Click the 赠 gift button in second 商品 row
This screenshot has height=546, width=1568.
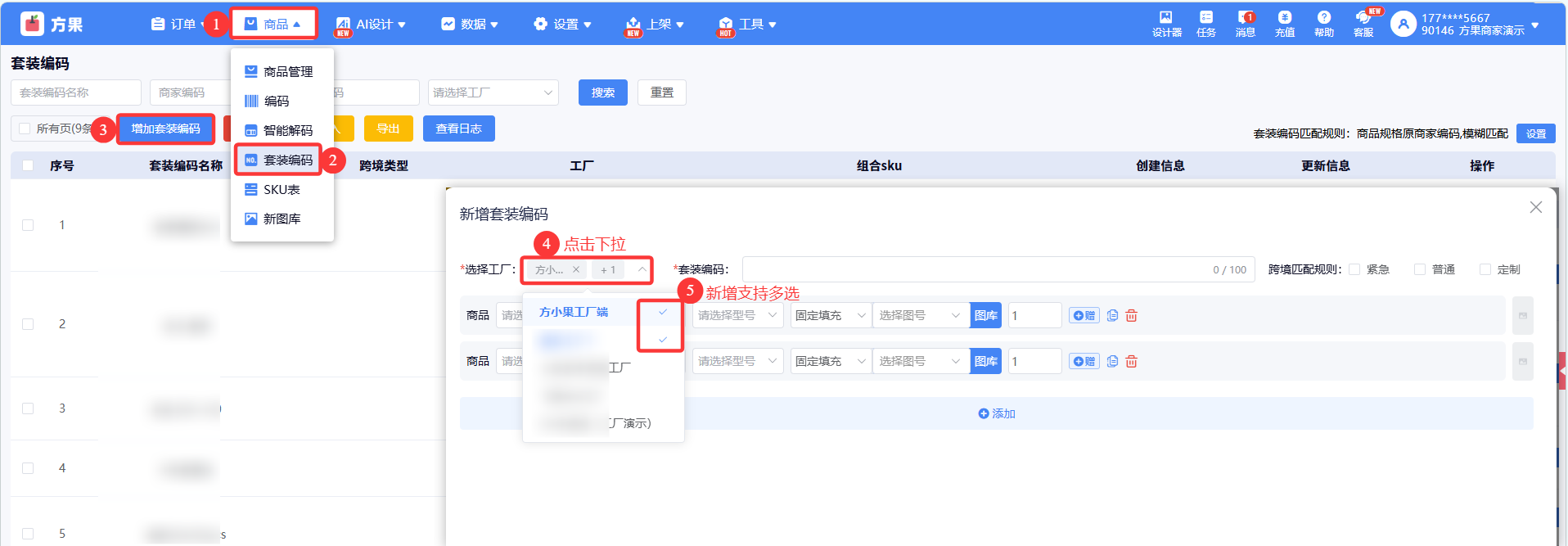[1084, 361]
